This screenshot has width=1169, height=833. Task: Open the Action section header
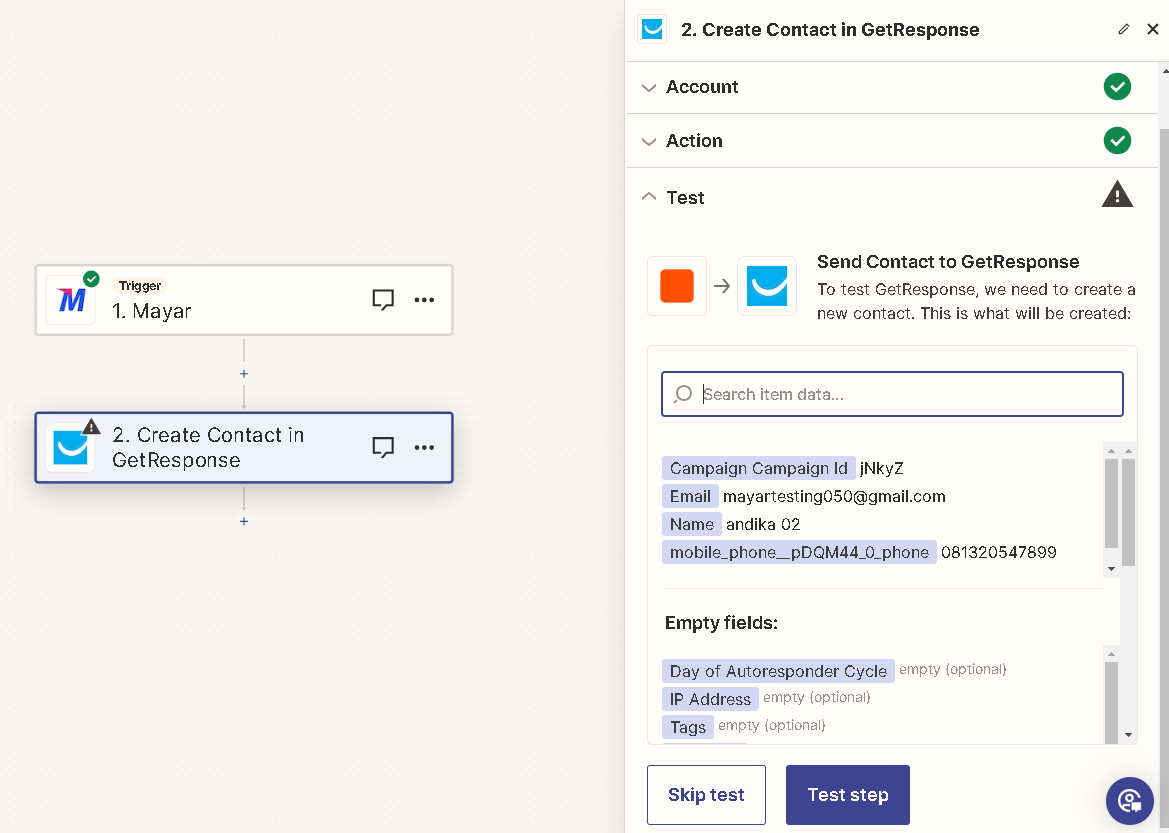(x=892, y=141)
